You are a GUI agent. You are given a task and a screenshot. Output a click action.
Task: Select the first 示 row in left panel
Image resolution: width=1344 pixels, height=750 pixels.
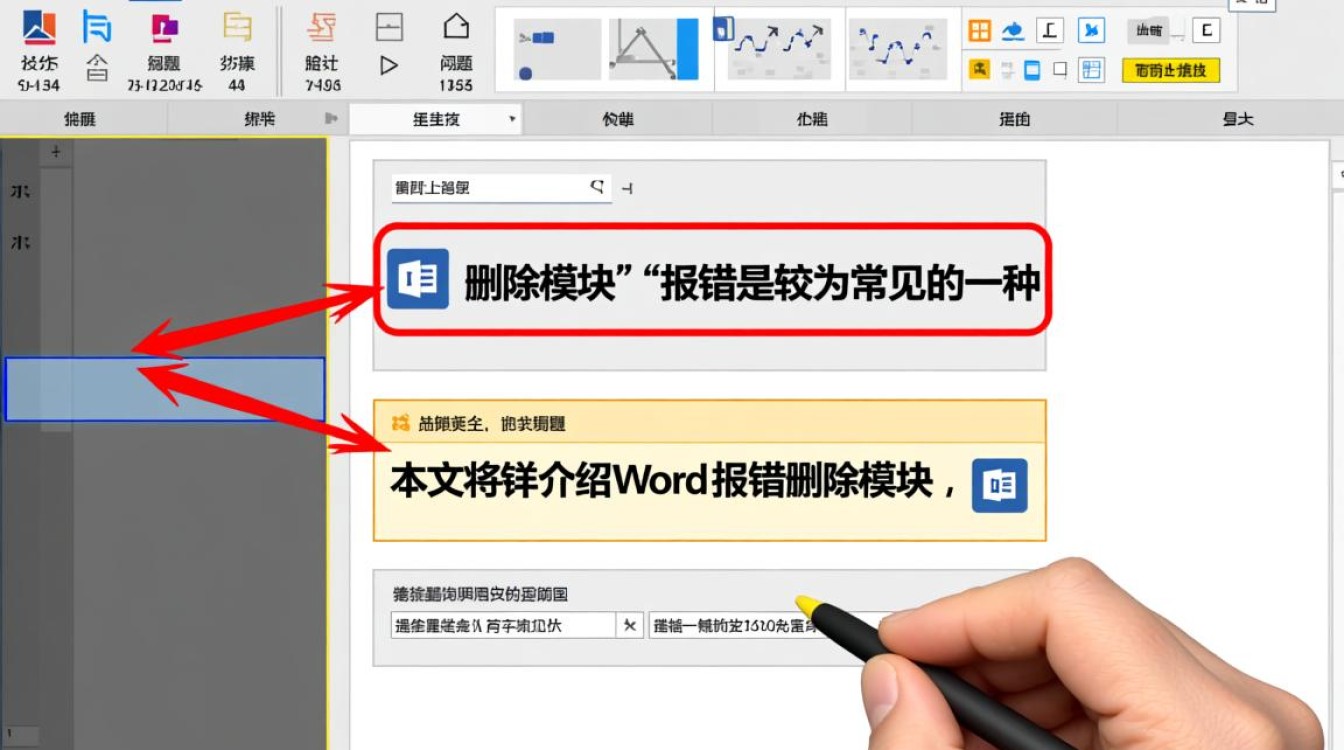(20, 191)
